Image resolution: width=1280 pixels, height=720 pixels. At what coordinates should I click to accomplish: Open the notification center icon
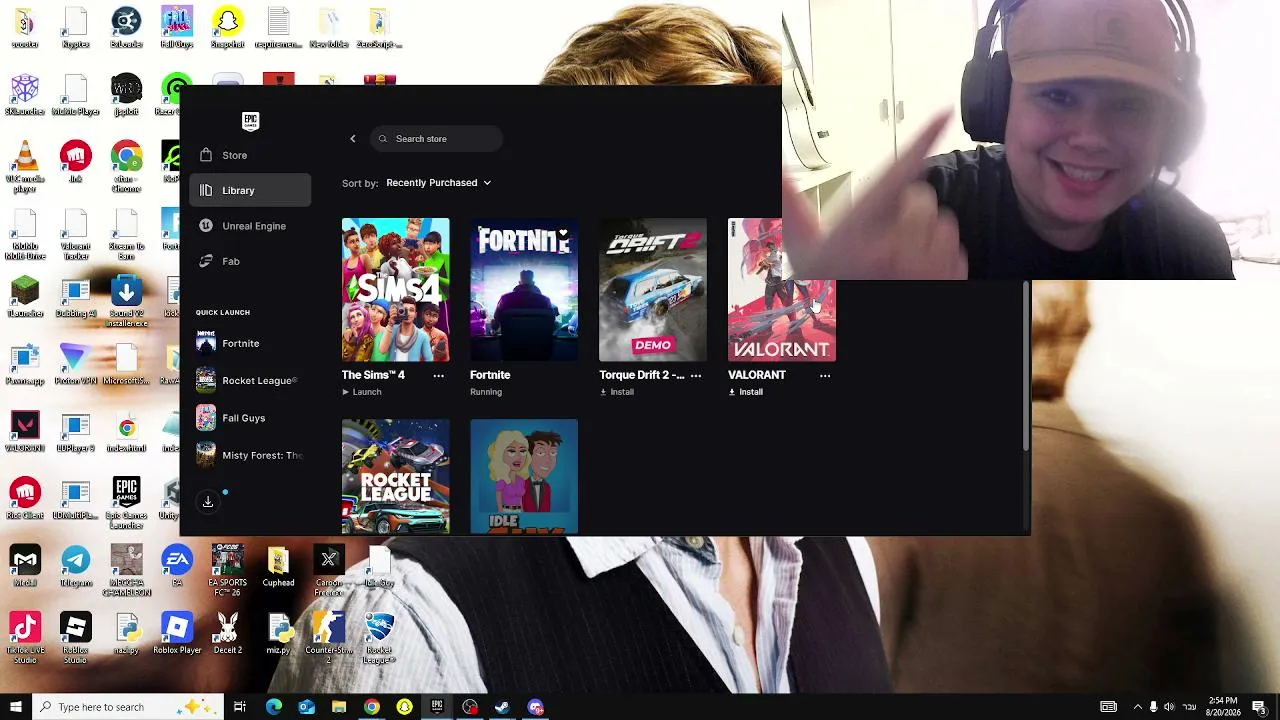pos(1259,707)
